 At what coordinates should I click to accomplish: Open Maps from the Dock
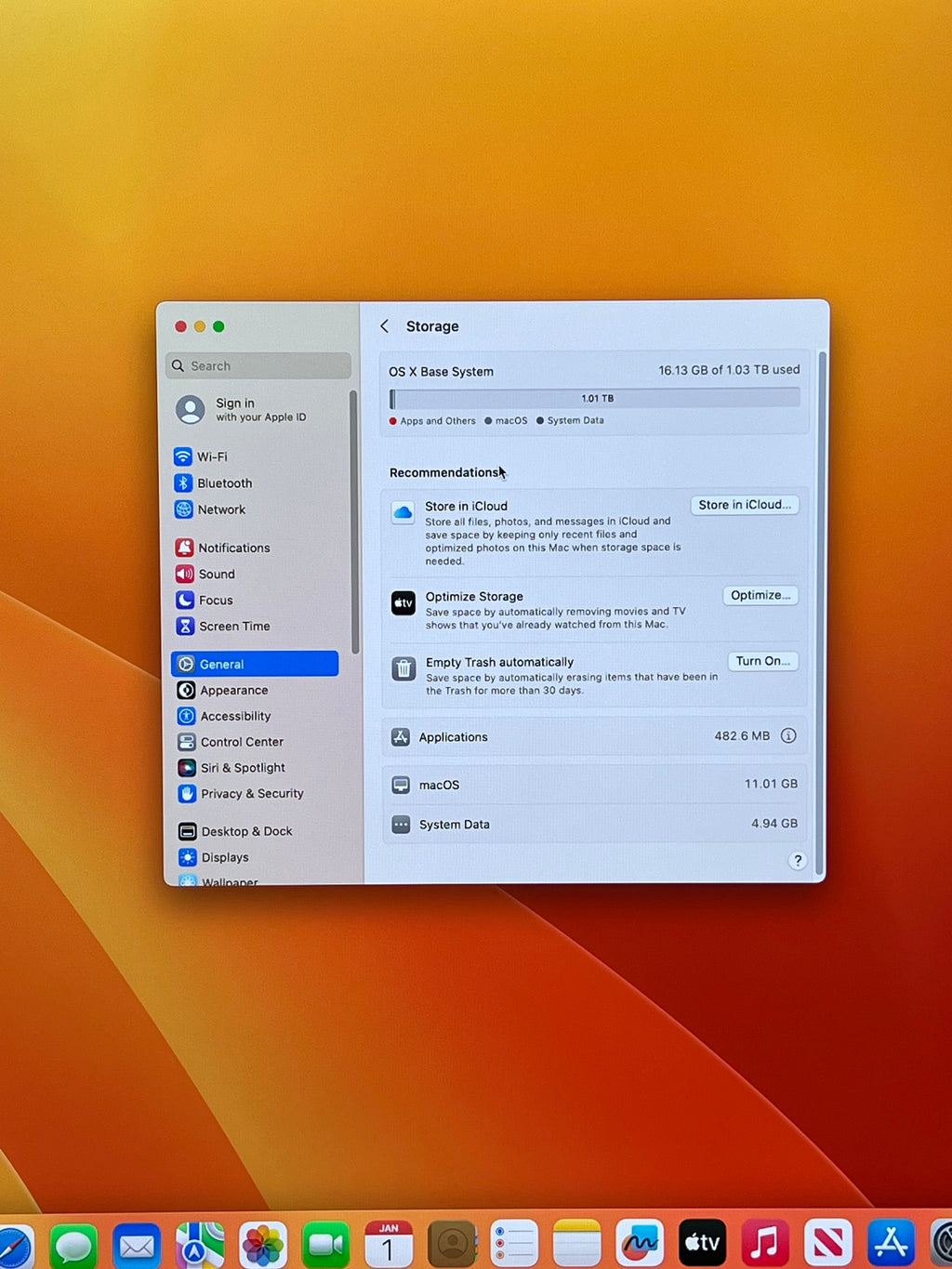(x=200, y=1244)
